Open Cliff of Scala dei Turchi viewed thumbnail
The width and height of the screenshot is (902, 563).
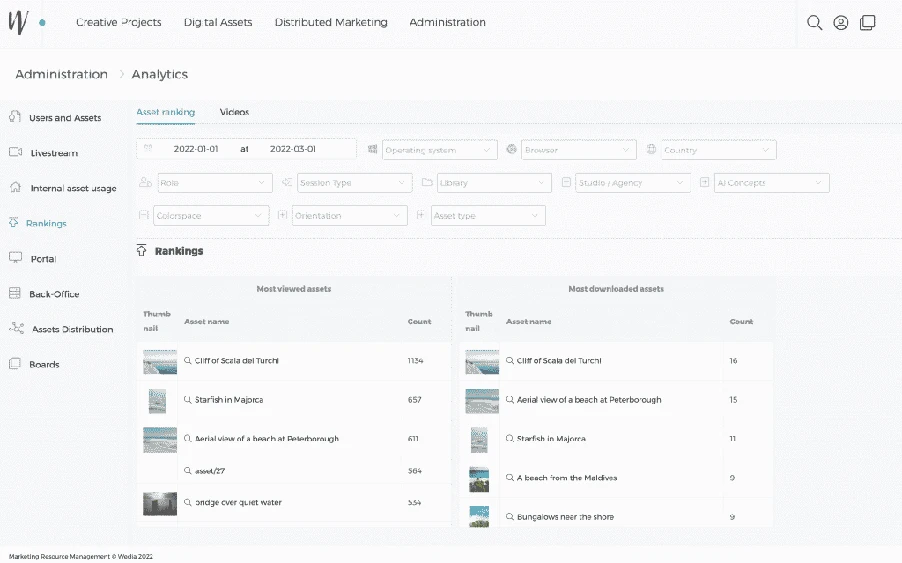point(160,362)
